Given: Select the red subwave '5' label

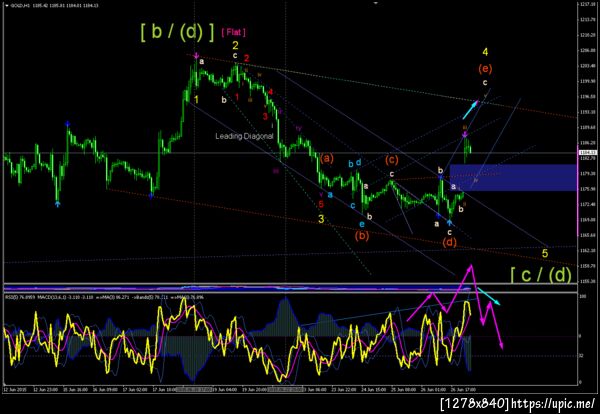Looking at the screenshot, I should pos(321,204).
